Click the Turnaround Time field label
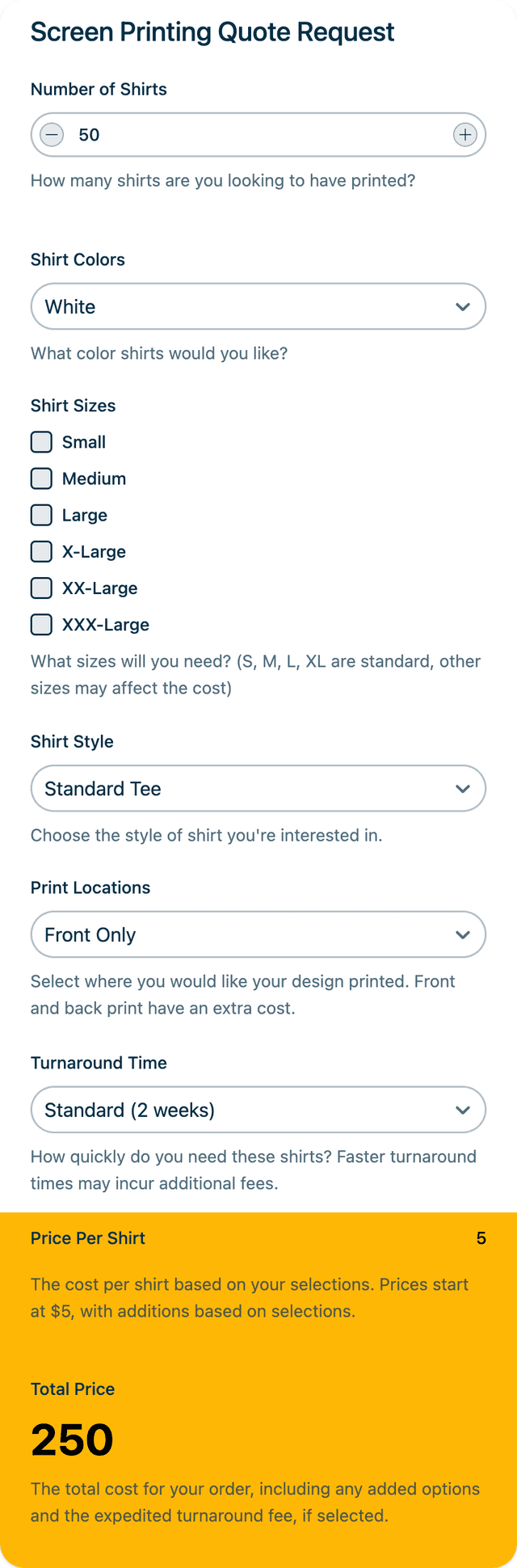The width and height of the screenshot is (517, 1568). tap(99, 1063)
